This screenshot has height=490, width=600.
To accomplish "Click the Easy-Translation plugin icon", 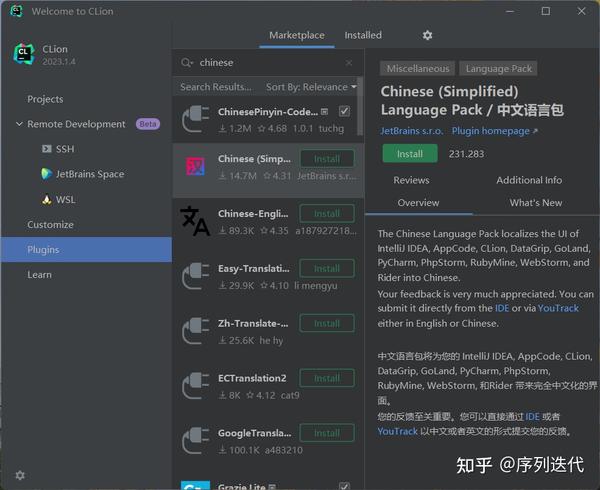I will click(x=196, y=276).
